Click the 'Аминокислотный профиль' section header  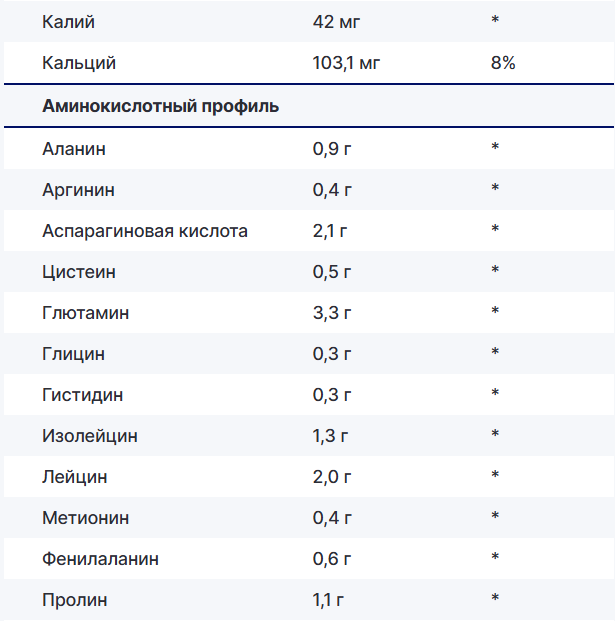160,105
